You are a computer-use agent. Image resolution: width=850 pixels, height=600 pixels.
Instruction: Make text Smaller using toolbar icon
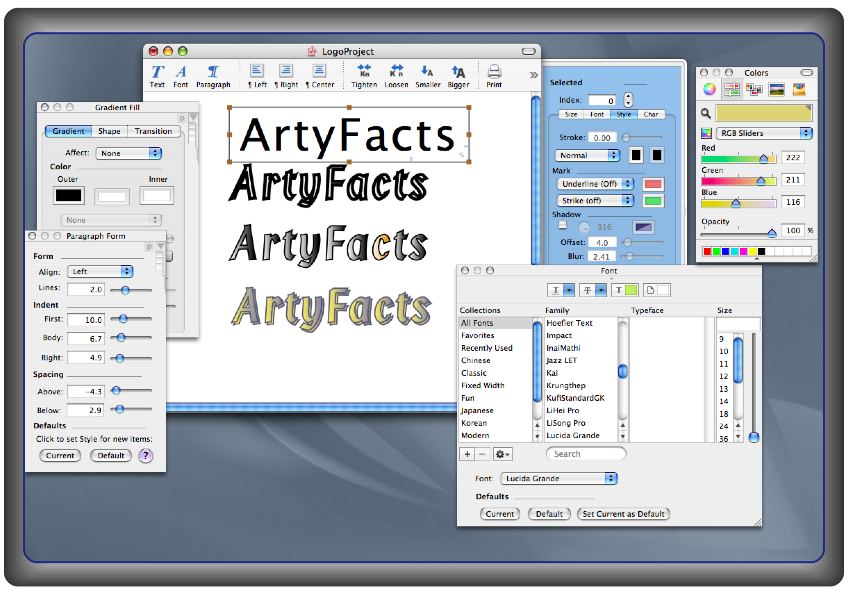pyautogui.click(x=428, y=76)
